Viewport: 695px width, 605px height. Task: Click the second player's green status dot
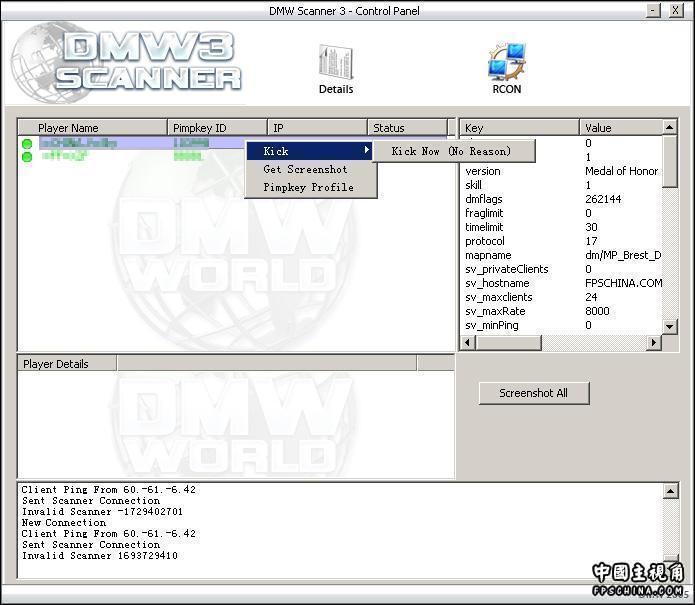pyautogui.click(x=27, y=157)
